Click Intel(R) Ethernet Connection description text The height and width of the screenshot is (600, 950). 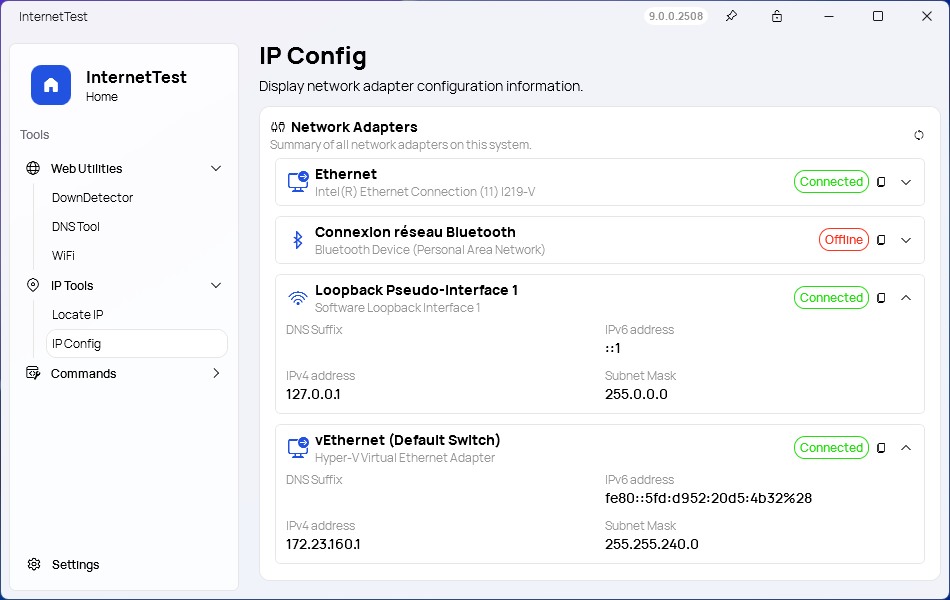tap(425, 192)
